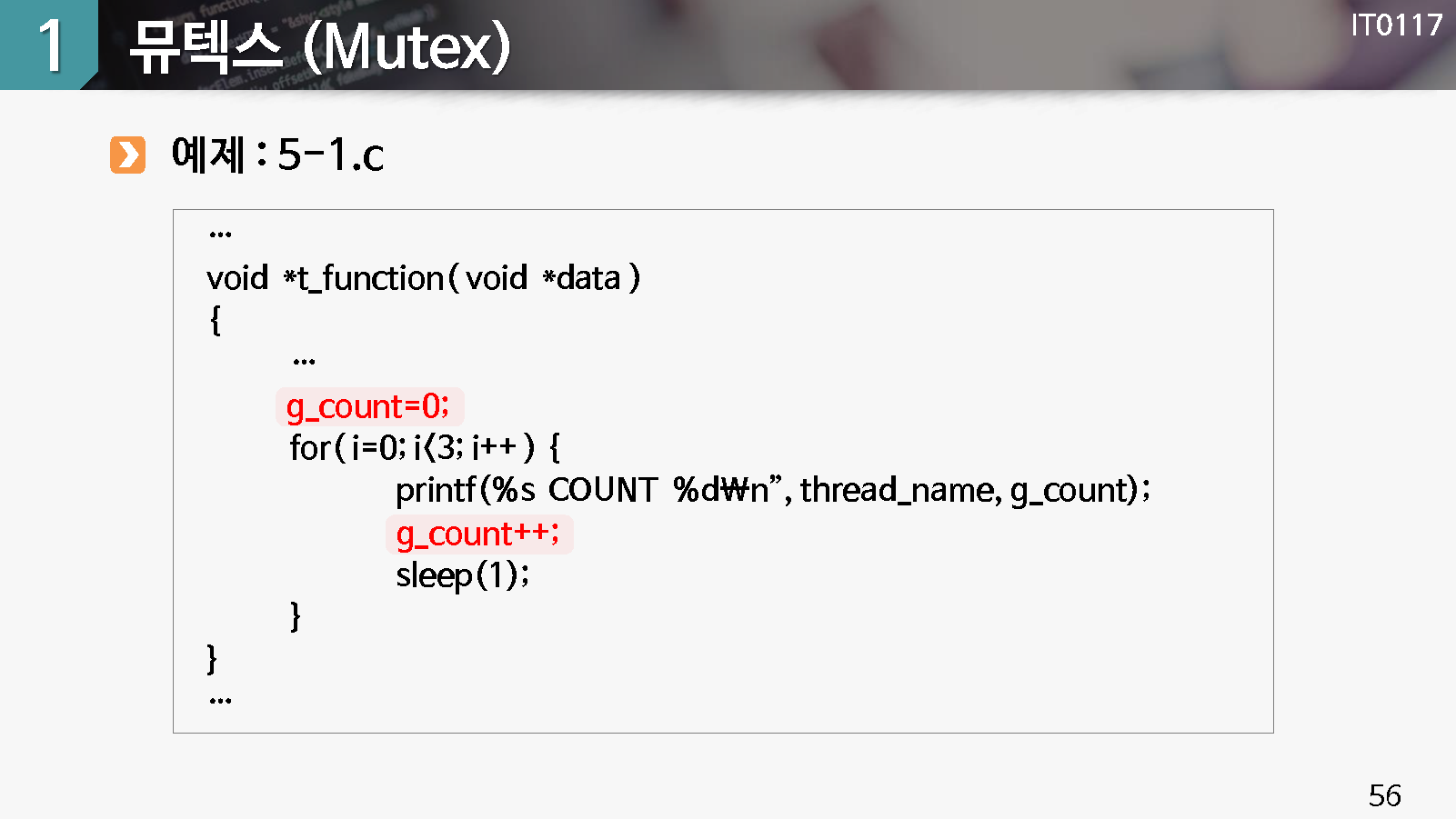
Task: Click the highlighted g_count=0; statement
Action: tap(368, 406)
